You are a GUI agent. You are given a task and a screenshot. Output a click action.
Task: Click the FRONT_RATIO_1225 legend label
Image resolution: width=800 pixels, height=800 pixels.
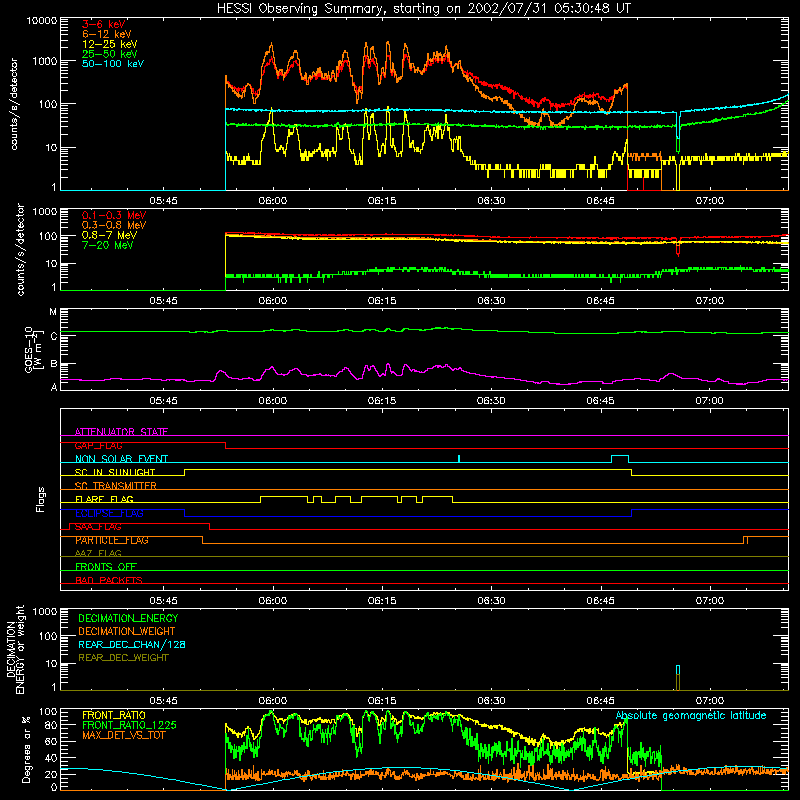(130, 725)
